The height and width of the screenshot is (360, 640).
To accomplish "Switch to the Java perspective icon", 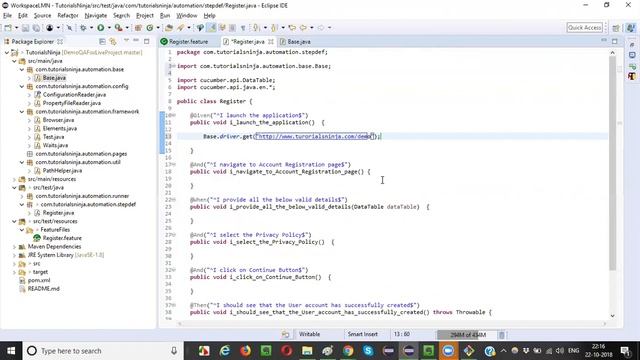I will (x=631, y=28).
